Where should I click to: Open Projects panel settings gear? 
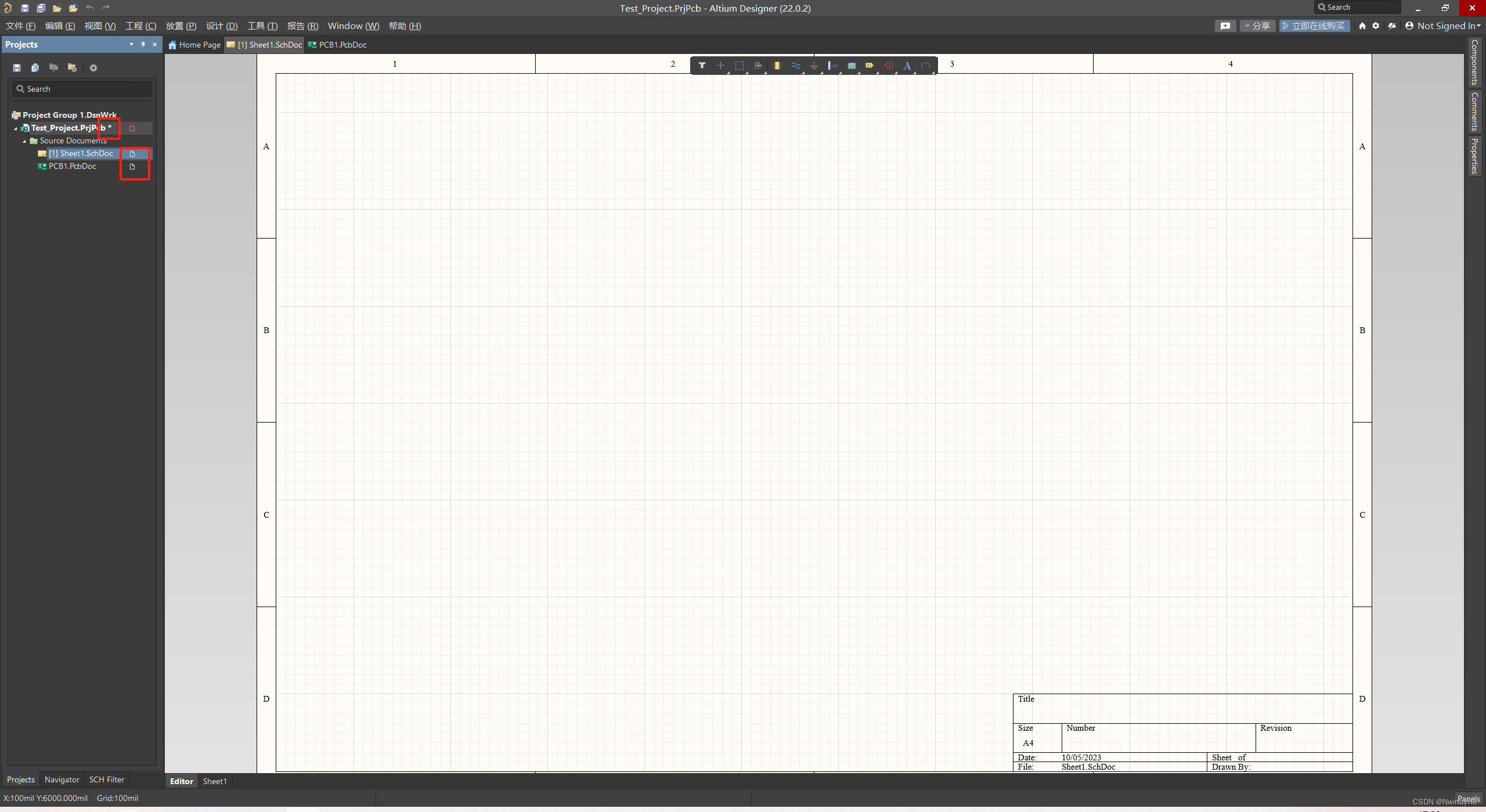tap(93, 68)
